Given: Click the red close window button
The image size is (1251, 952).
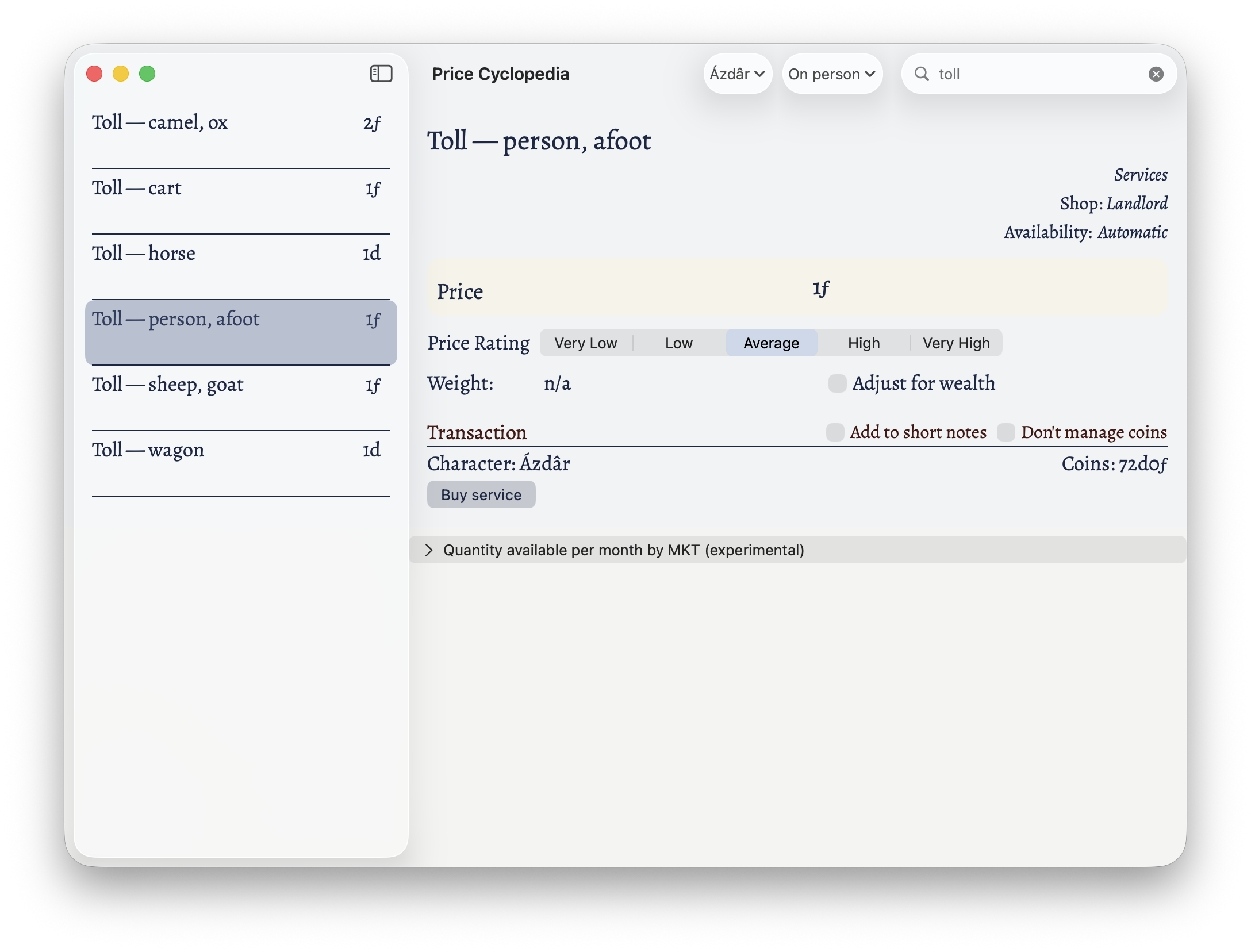Looking at the screenshot, I should tap(94, 74).
